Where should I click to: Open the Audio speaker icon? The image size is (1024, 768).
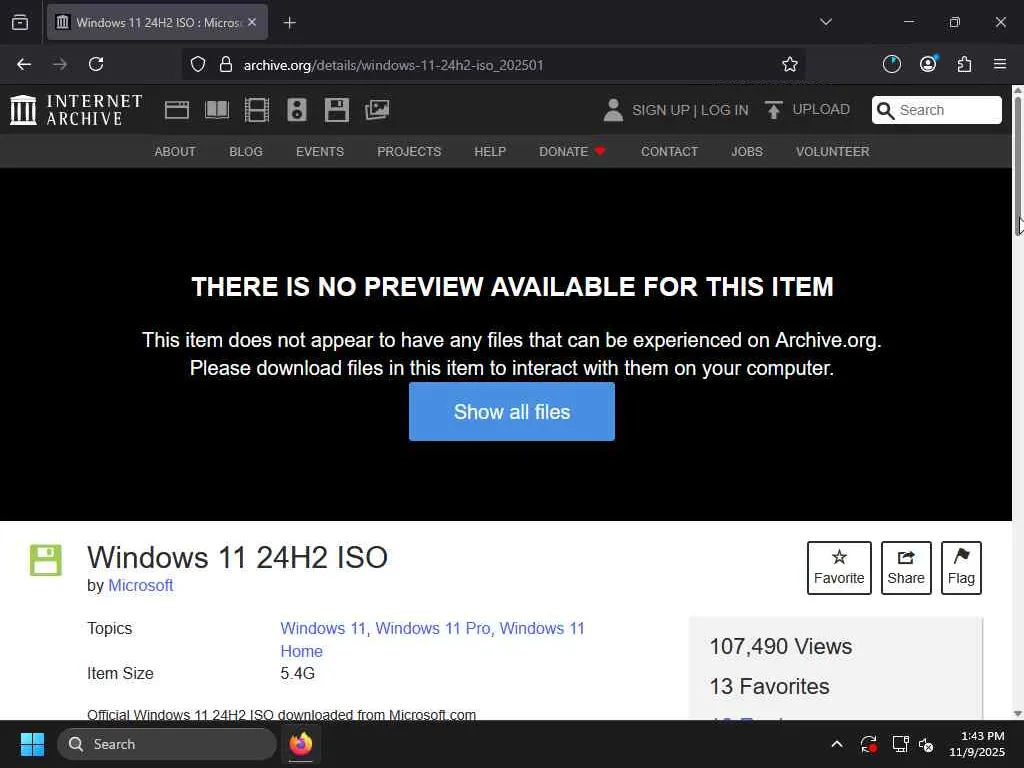(296, 110)
